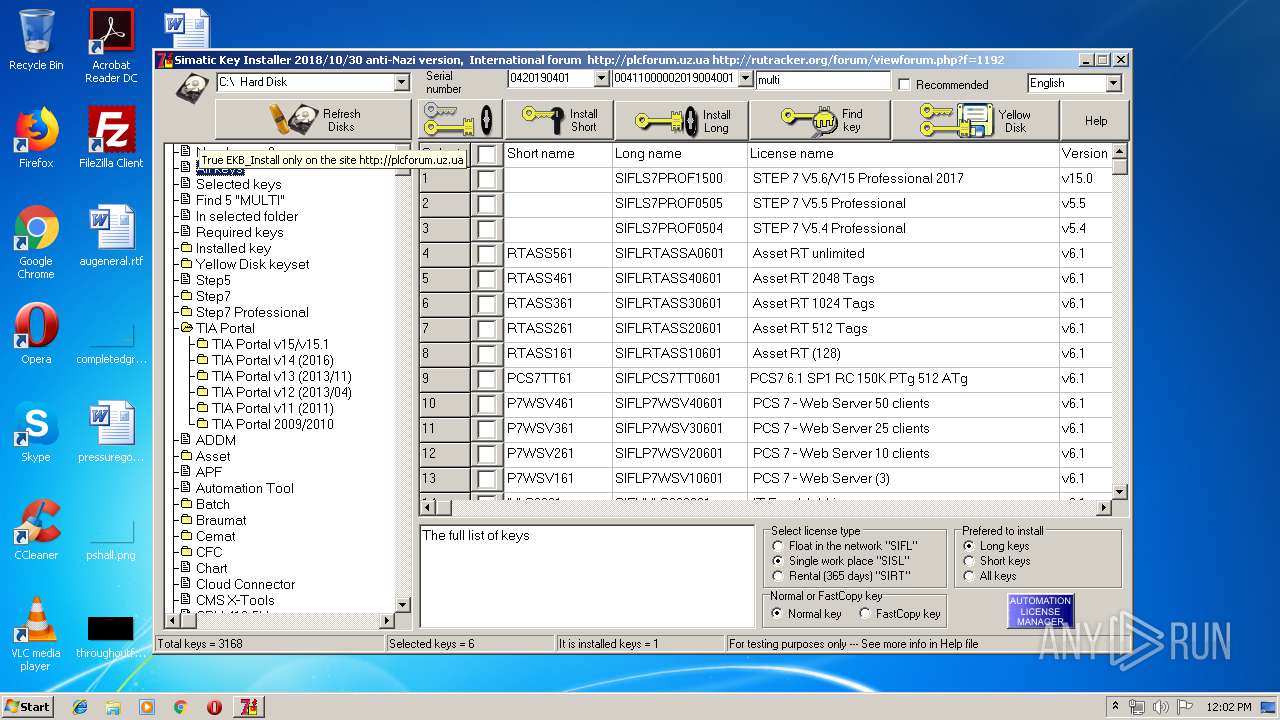Expand the C:\ Hard Disk drive dropdown
Image resolution: width=1280 pixels, height=720 pixels.
point(402,82)
